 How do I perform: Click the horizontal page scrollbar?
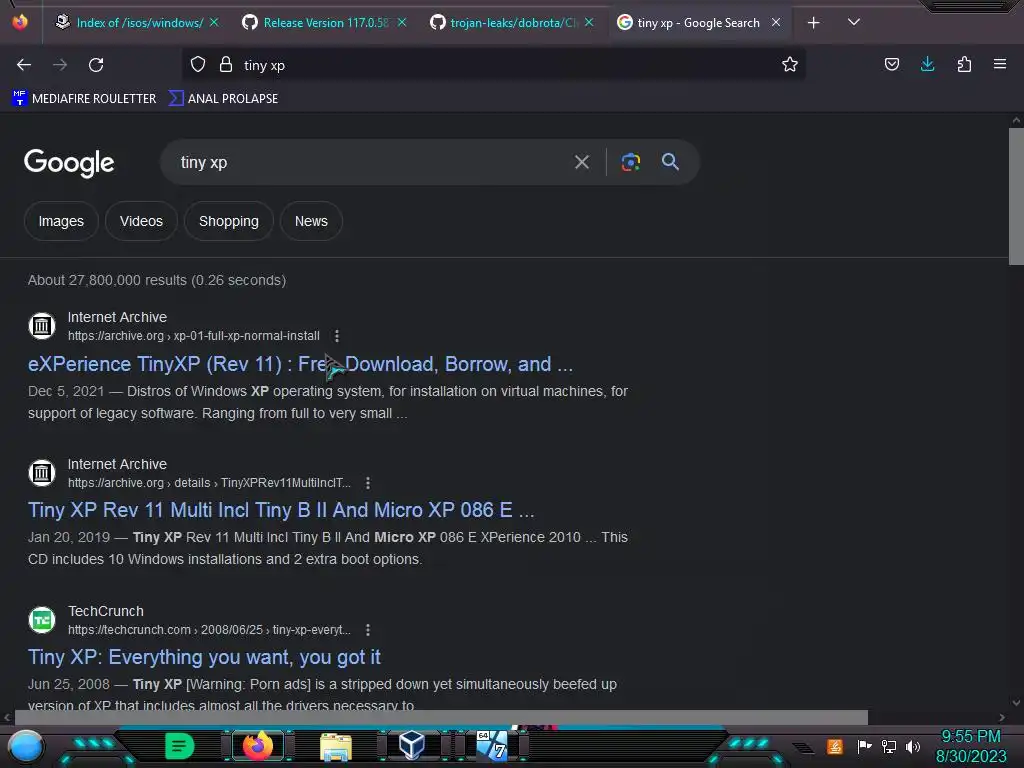(x=441, y=717)
